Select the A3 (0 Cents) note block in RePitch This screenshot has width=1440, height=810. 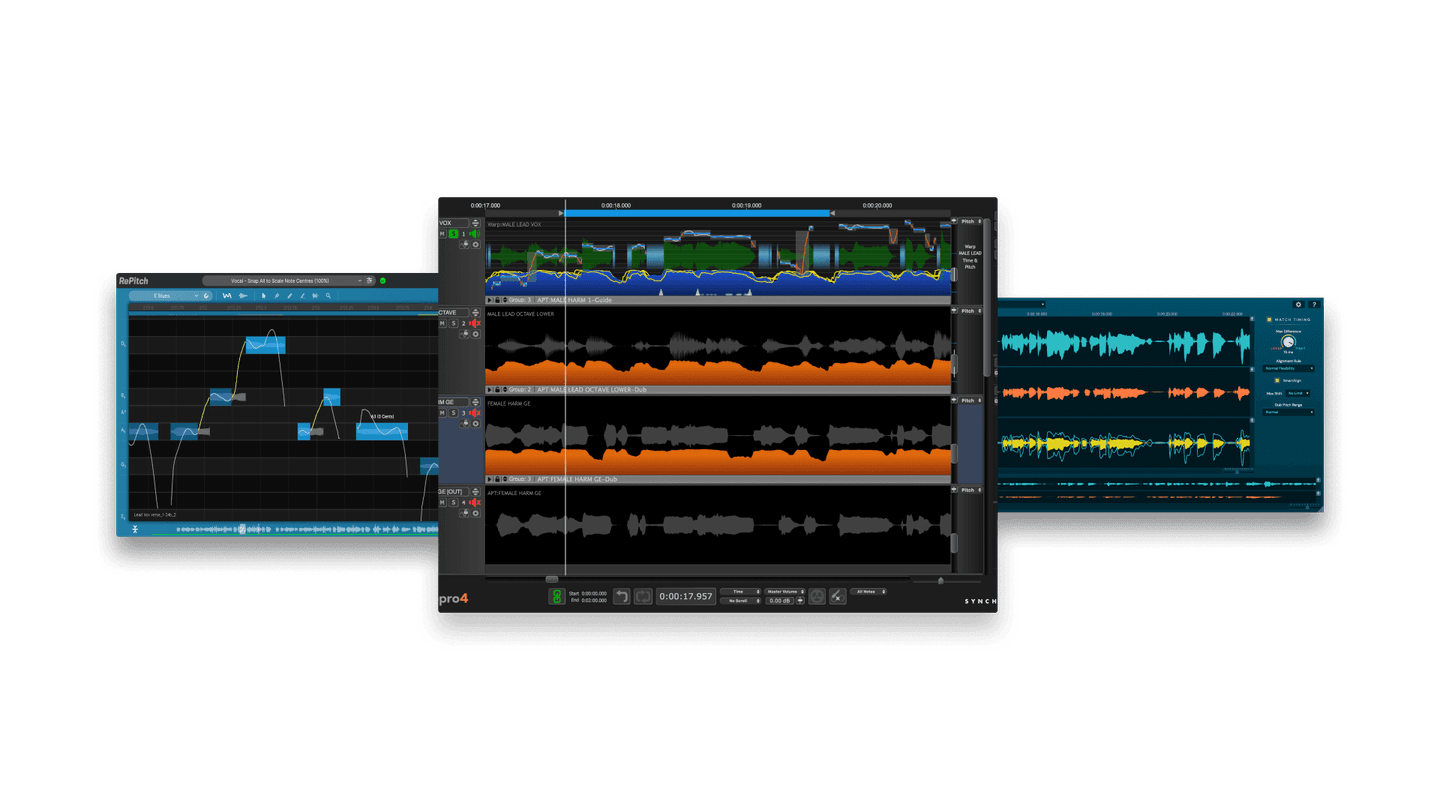[382, 432]
